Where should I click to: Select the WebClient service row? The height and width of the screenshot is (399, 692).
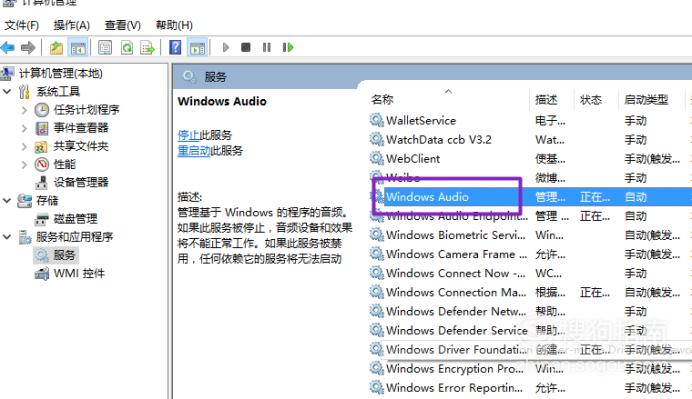click(x=530, y=158)
